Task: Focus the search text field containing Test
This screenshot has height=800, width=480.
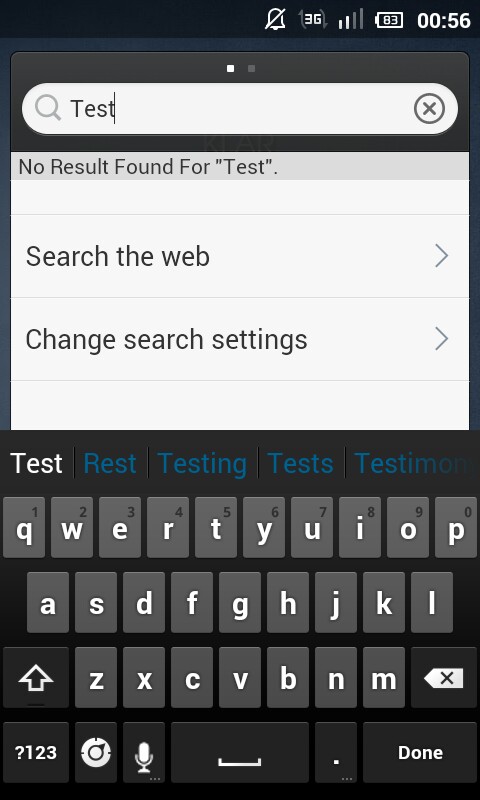Action: click(x=240, y=109)
